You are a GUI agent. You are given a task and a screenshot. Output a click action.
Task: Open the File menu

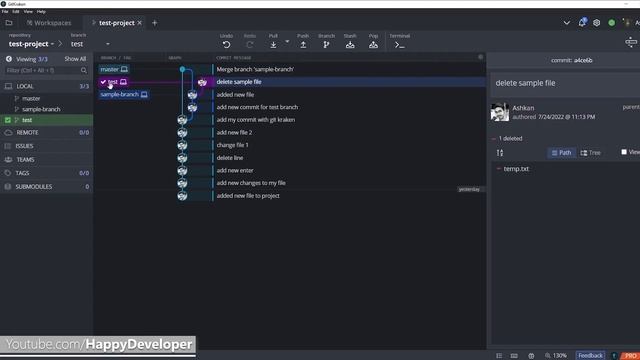click(x=5, y=11)
